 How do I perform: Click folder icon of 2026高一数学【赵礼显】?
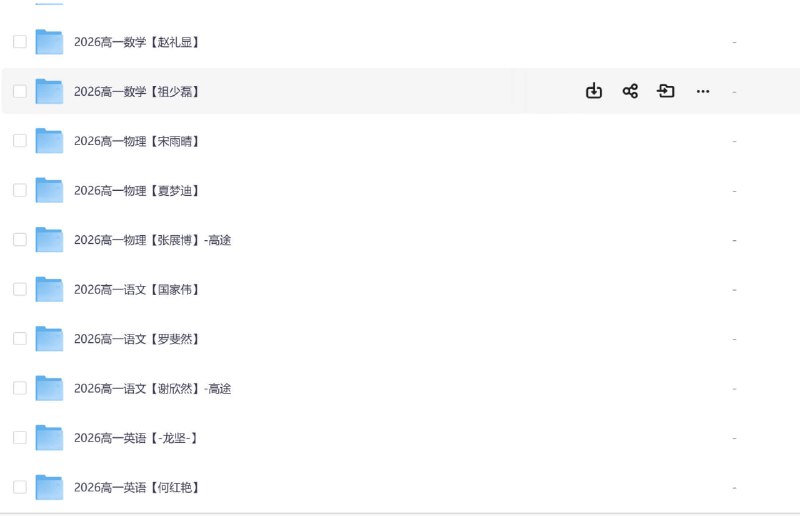coord(49,42)
